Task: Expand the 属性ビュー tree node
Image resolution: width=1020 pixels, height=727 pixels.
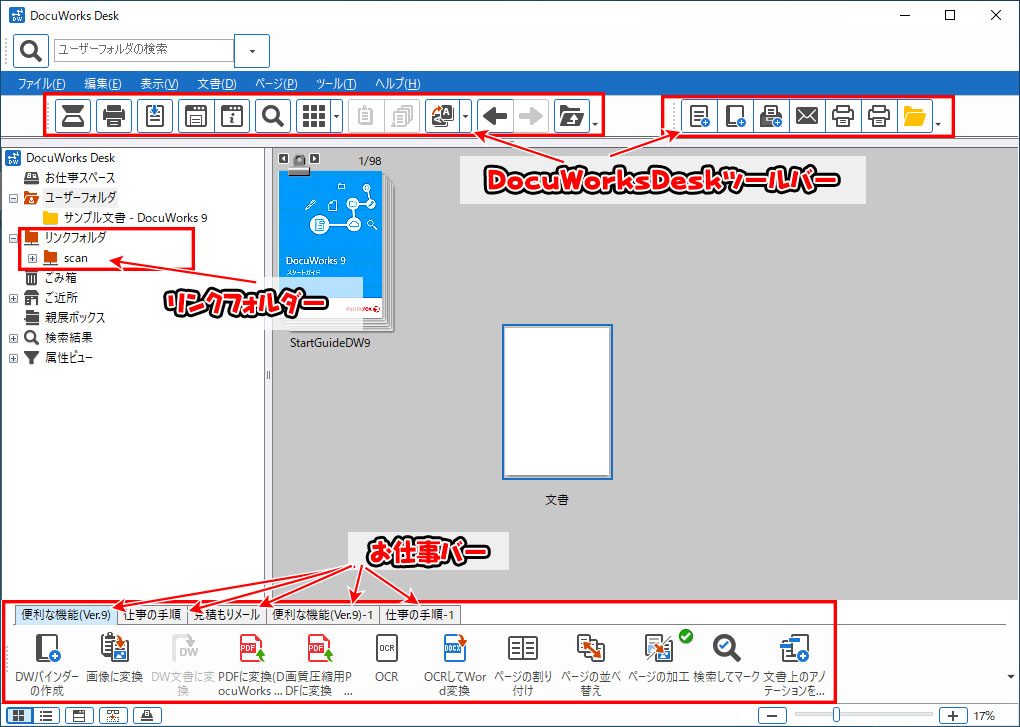Action: tap(13, 358)
